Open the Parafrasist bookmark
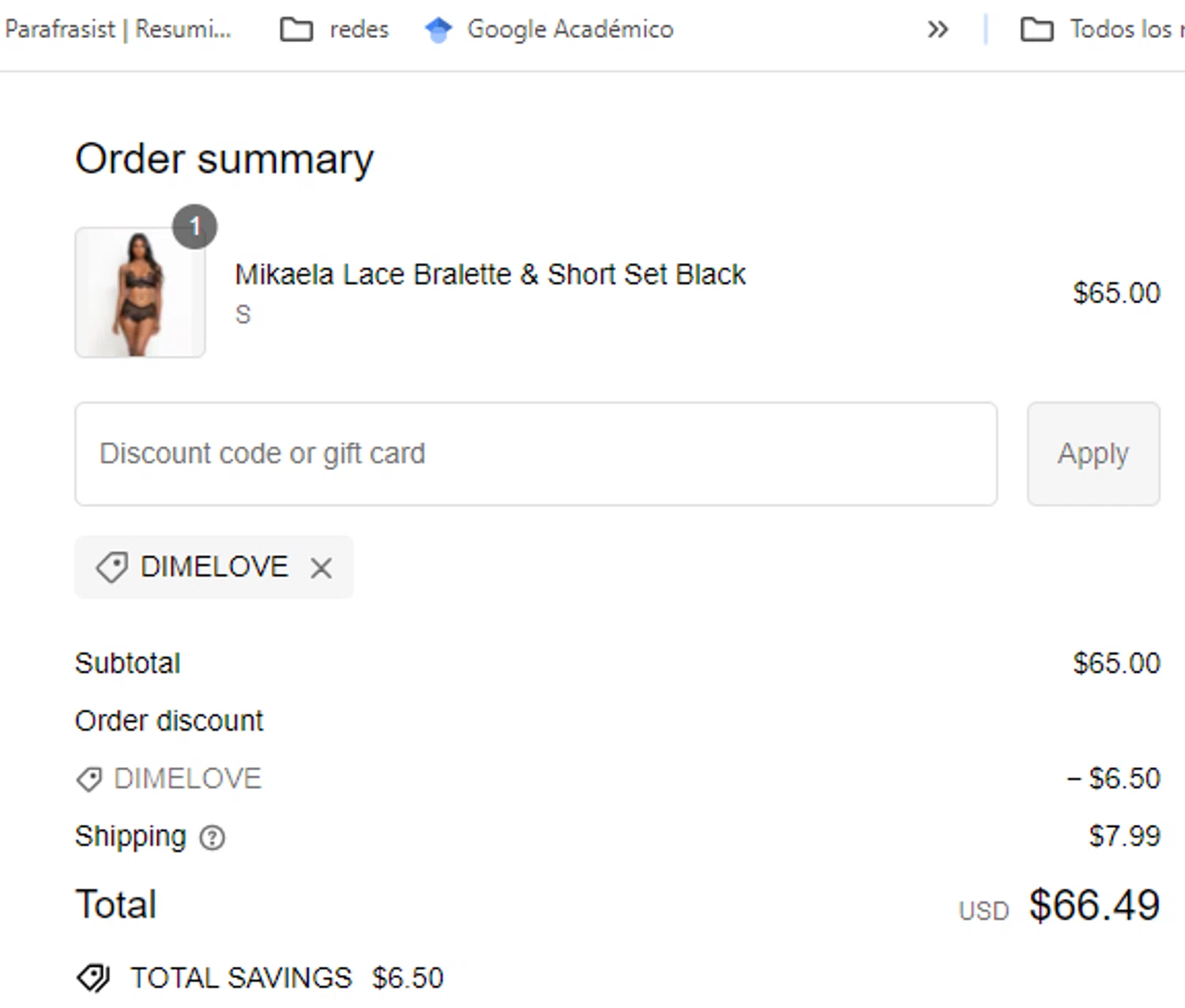1185x1008 pixels. pyautogui.click(x=117, y=29)
